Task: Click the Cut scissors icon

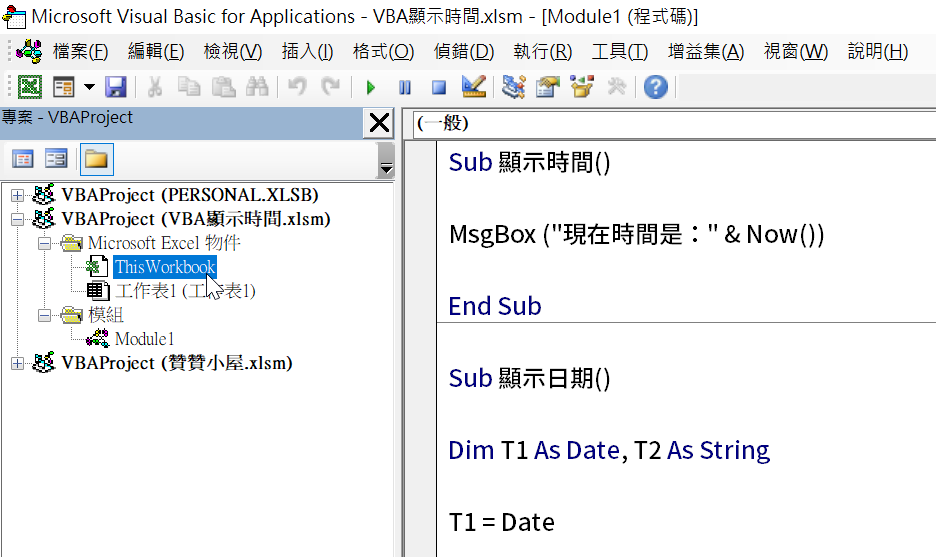Action: [155, 87]
